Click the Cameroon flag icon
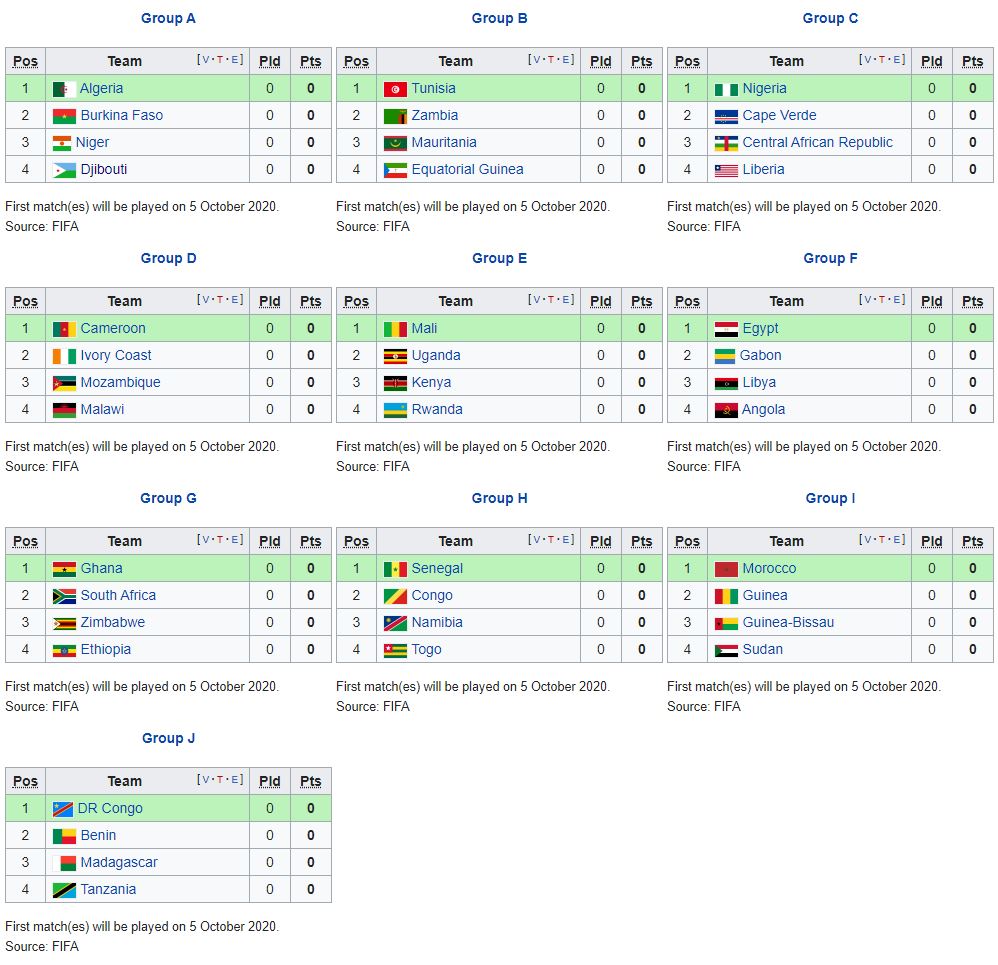This screenshot has width=998, height=965. click(64, 329)
